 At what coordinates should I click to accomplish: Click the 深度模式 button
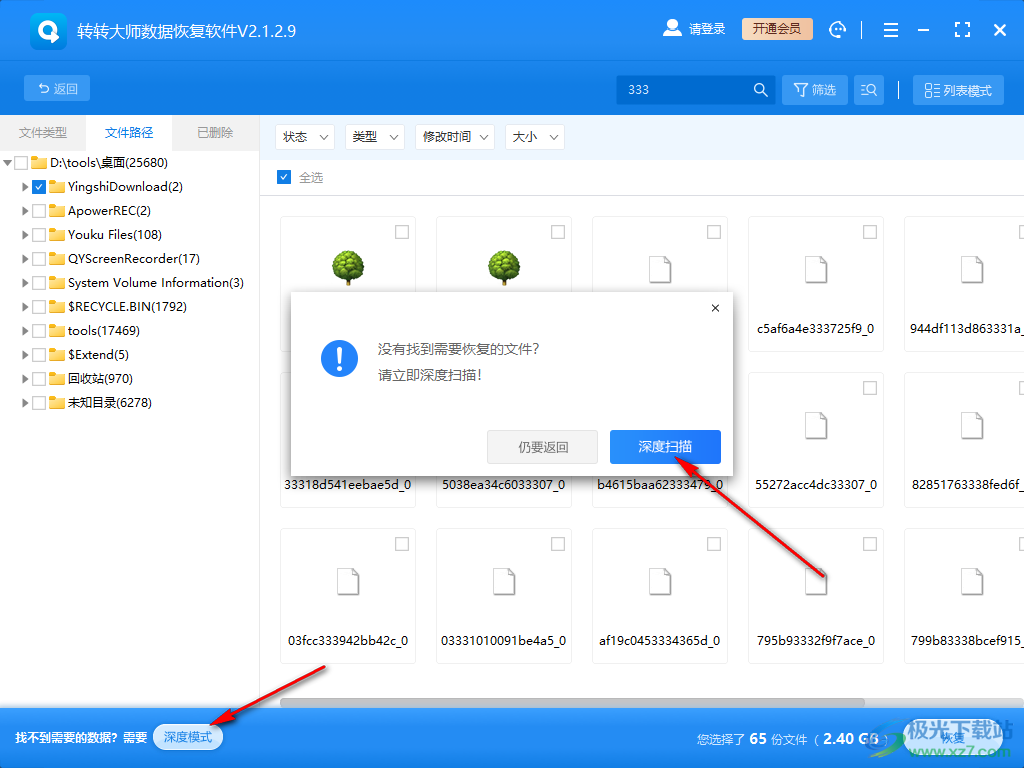coord(188,737)
